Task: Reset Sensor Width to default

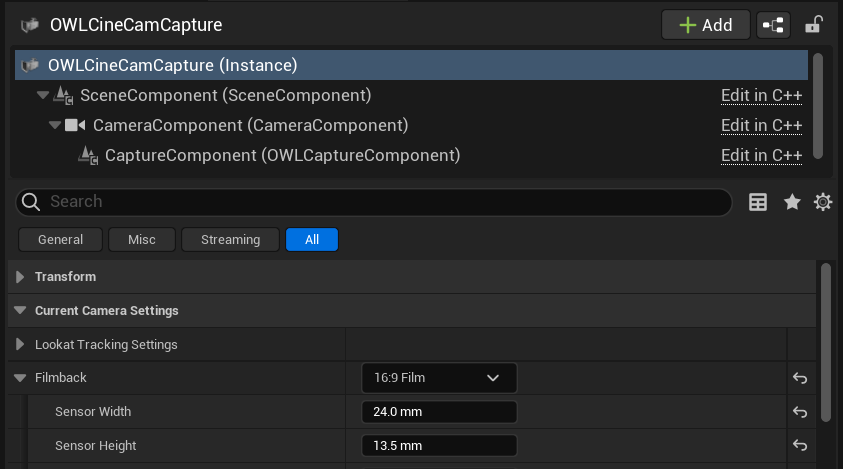Action: [800, 412]
